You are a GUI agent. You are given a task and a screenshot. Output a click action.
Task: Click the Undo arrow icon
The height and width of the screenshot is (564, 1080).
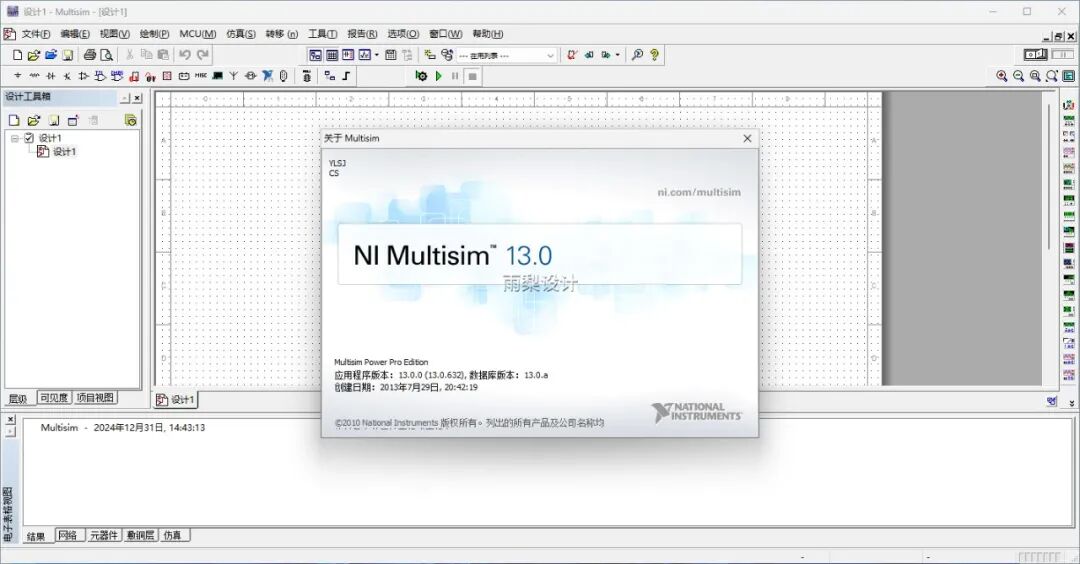[x=185, y=55]
